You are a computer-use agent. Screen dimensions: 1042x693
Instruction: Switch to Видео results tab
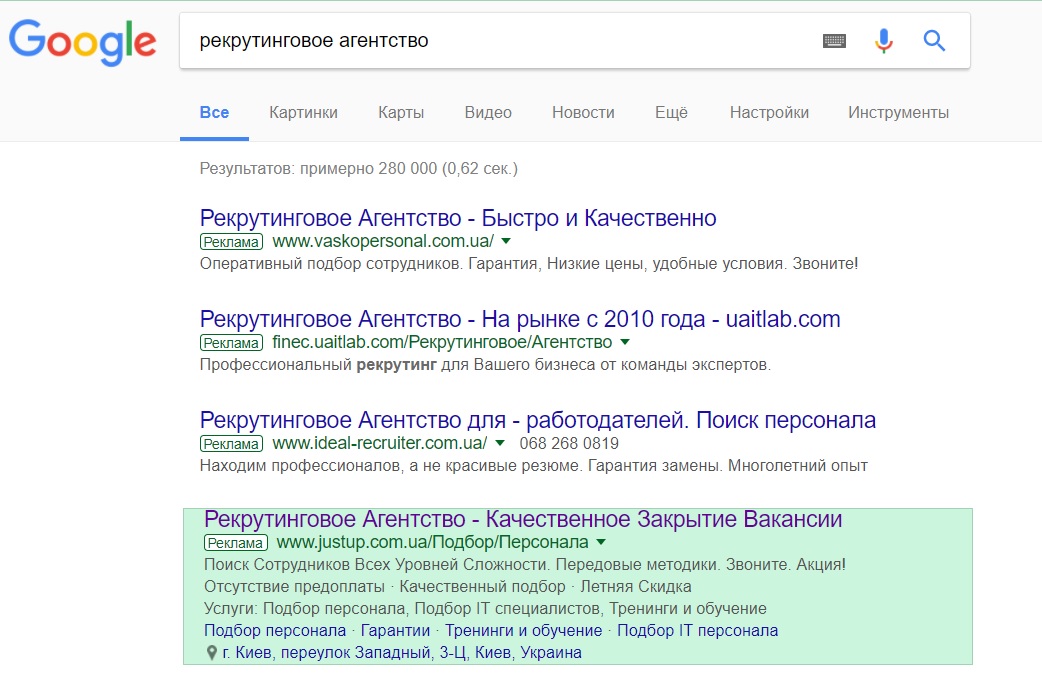[x=488, y=112]
